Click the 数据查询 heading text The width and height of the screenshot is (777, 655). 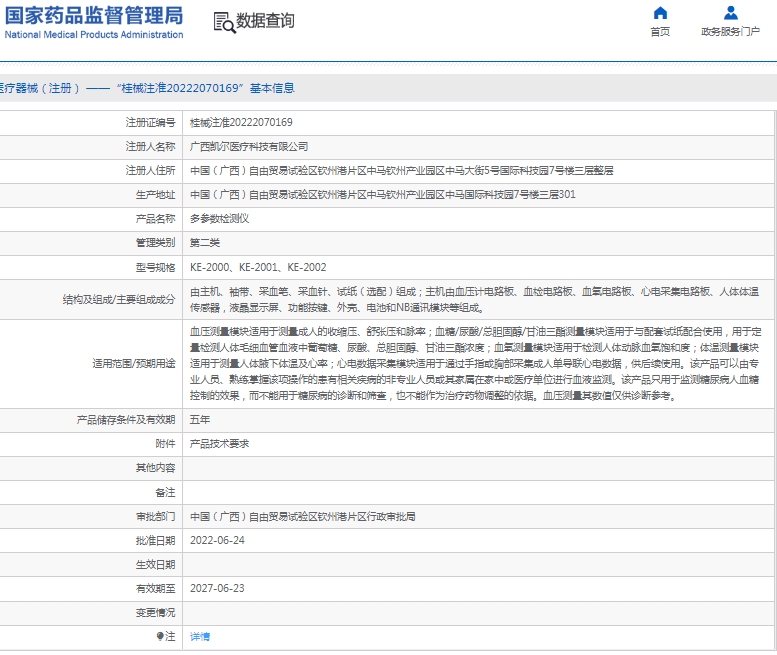click(x=265, y=21)
